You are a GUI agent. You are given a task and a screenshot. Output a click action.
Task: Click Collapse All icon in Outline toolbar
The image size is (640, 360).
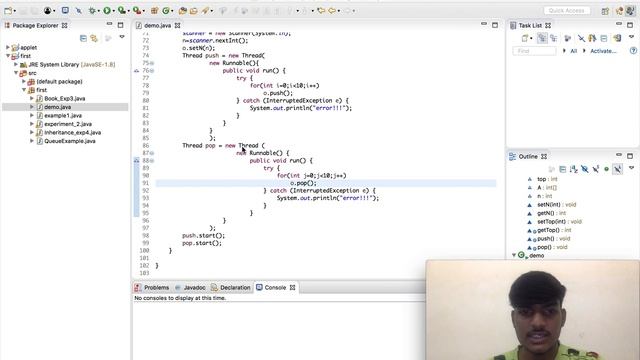562,169
